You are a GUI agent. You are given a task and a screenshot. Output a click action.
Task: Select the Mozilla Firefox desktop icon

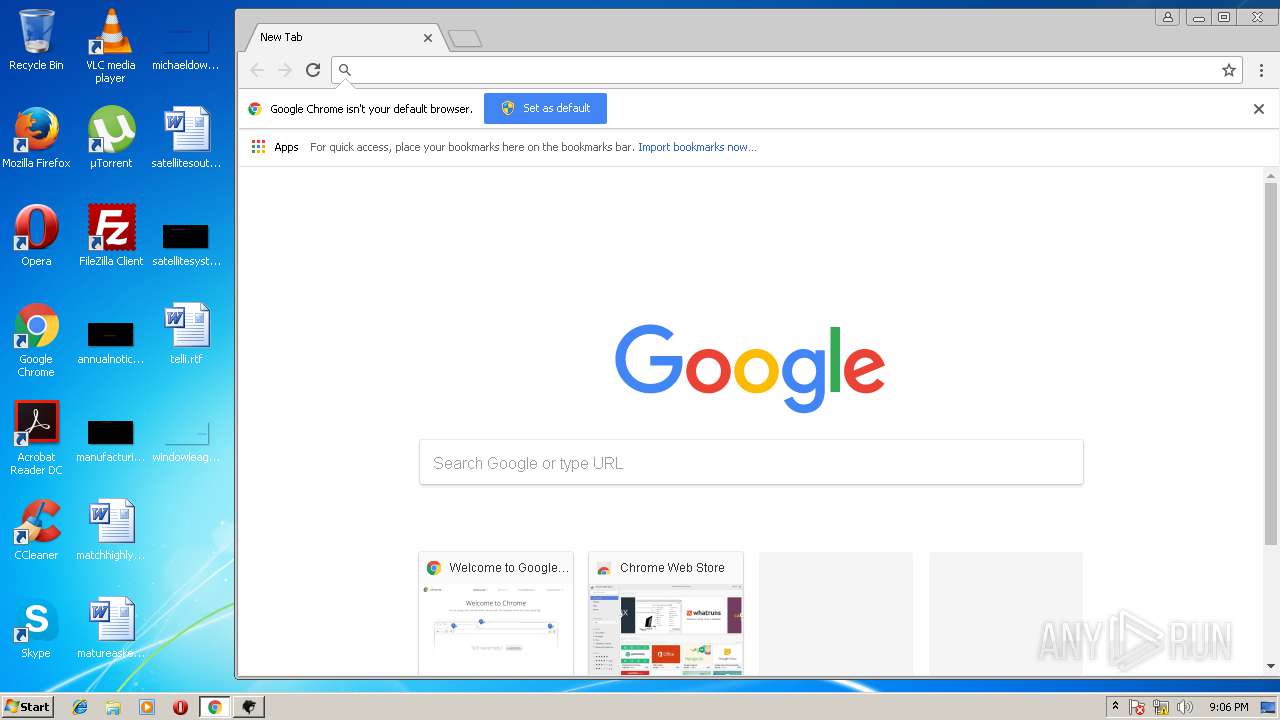[x=36, y=138]
